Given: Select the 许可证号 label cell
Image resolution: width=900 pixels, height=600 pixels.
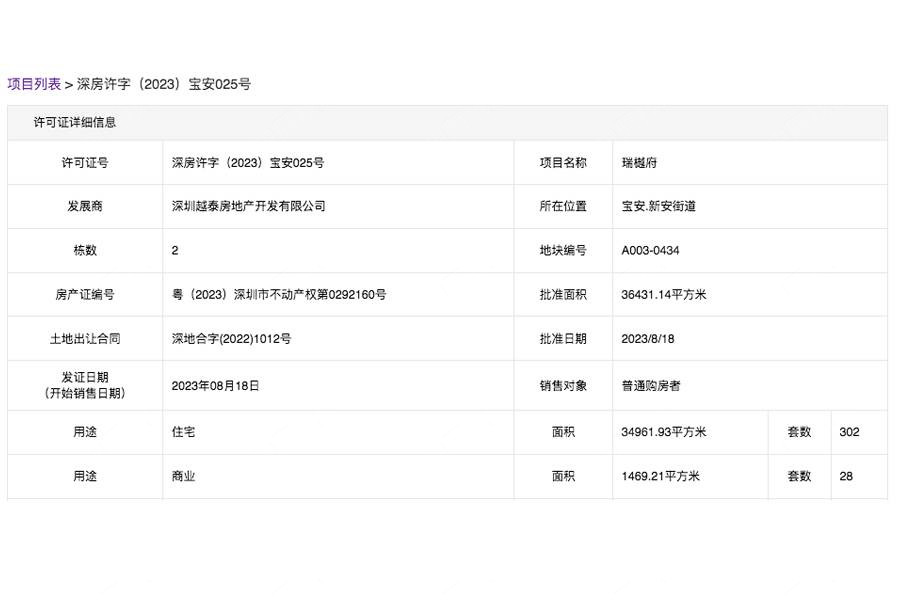Looking at the screenshot, I should 85,162.
